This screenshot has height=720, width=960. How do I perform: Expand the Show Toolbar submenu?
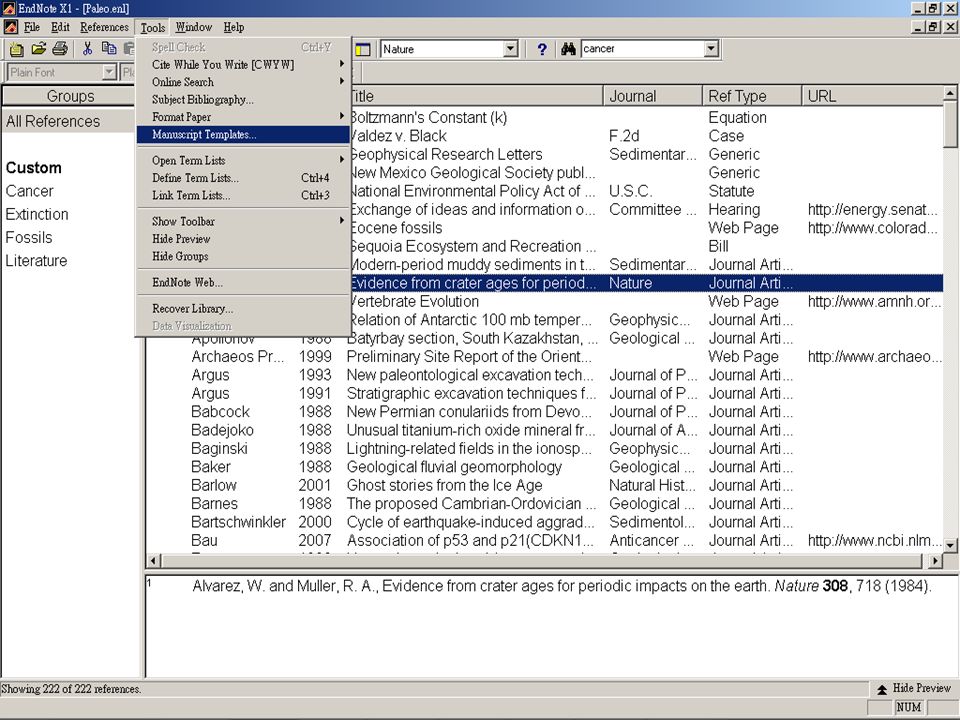tap(243, 221)
